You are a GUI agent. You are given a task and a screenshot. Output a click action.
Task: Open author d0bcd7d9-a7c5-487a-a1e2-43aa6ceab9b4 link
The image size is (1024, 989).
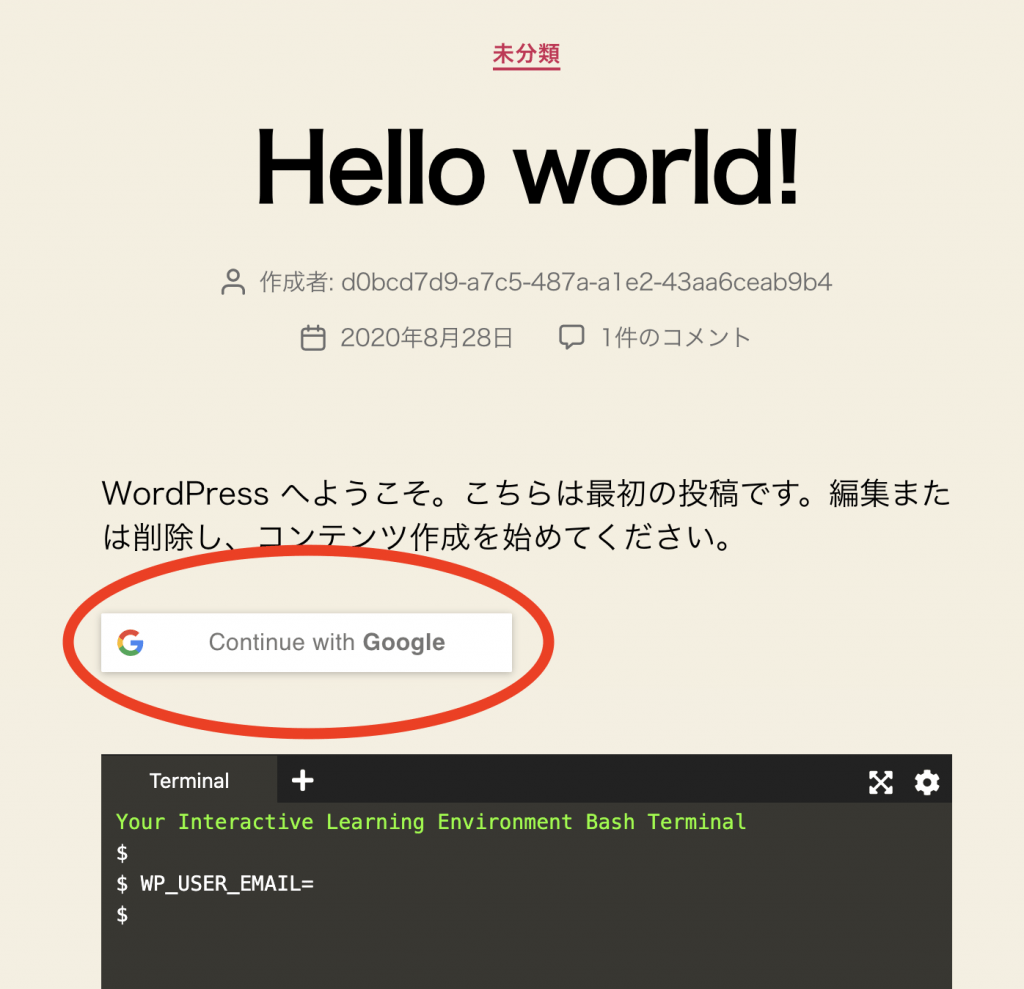pyautogui.click(x=586, y=282)
